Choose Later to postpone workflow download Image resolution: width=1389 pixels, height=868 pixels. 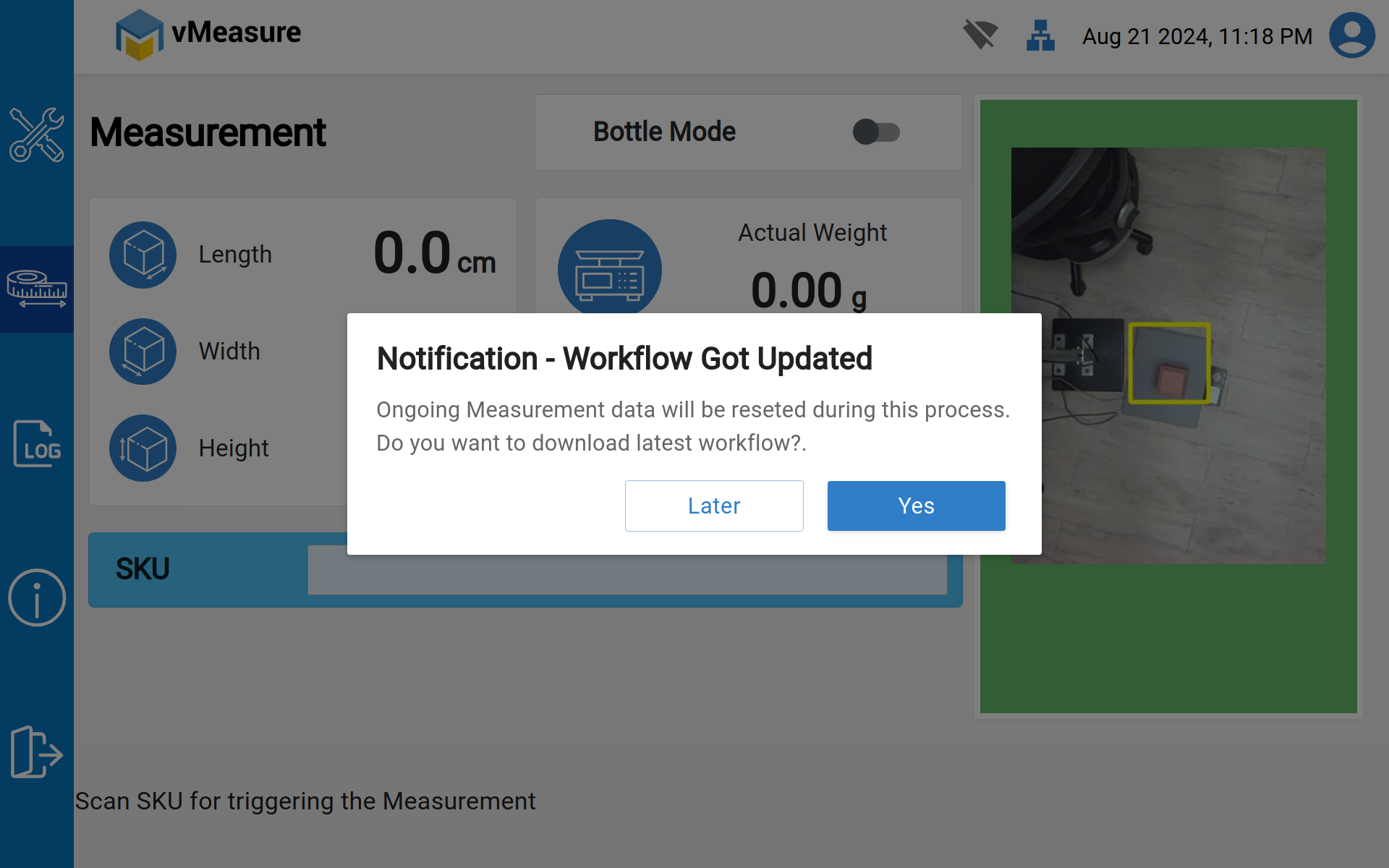pos(713,506)
